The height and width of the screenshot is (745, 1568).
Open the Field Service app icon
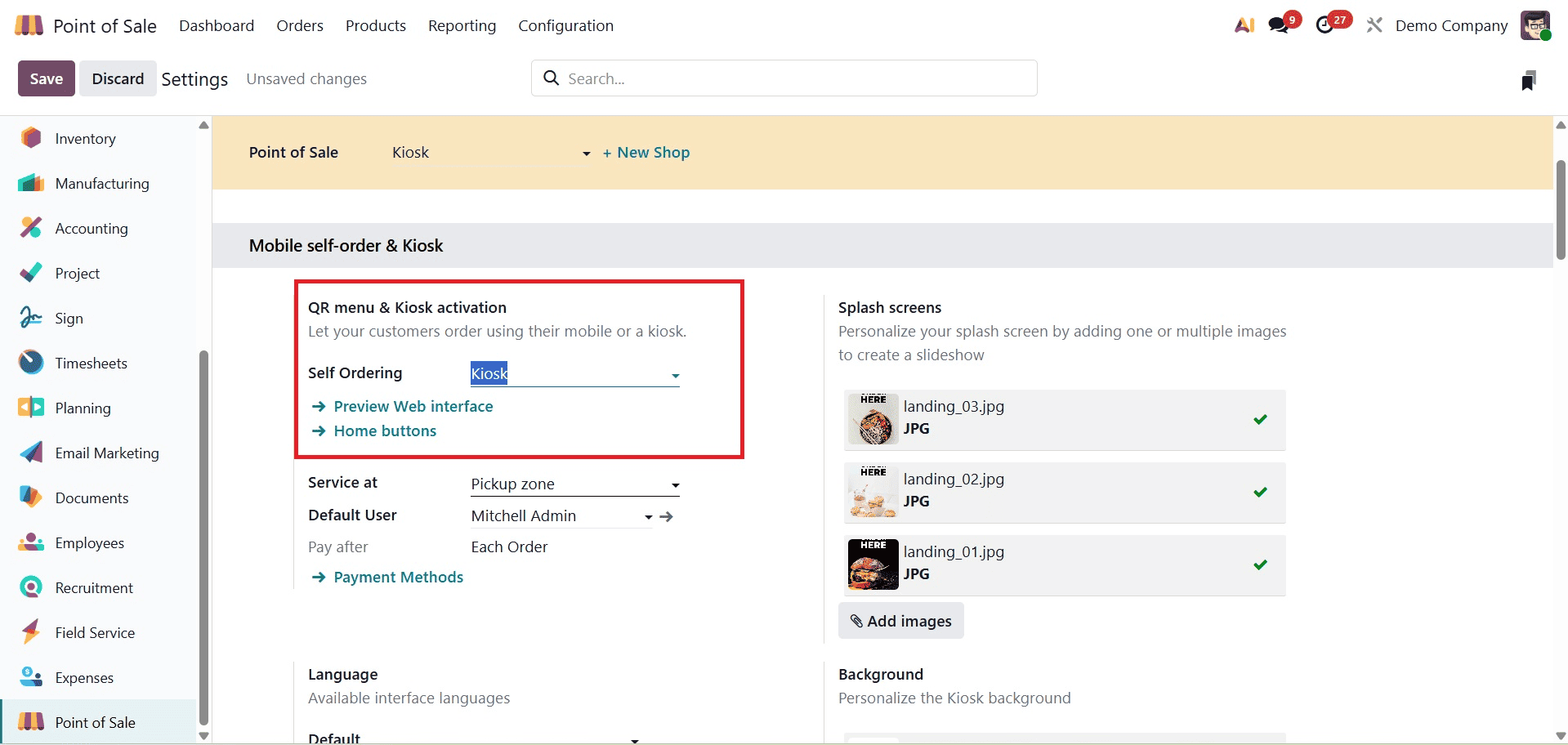30,632
